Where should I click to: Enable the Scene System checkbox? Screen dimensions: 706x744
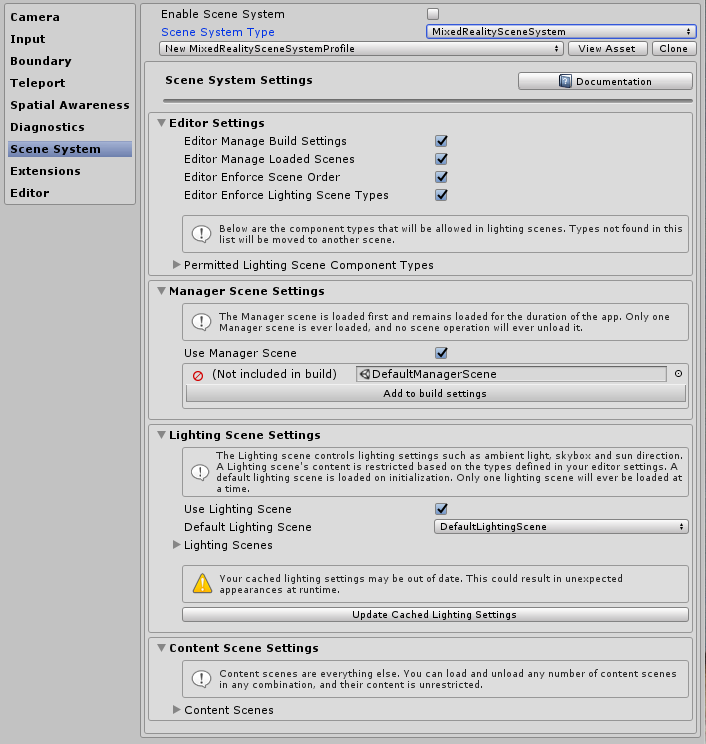click(433, 14)
